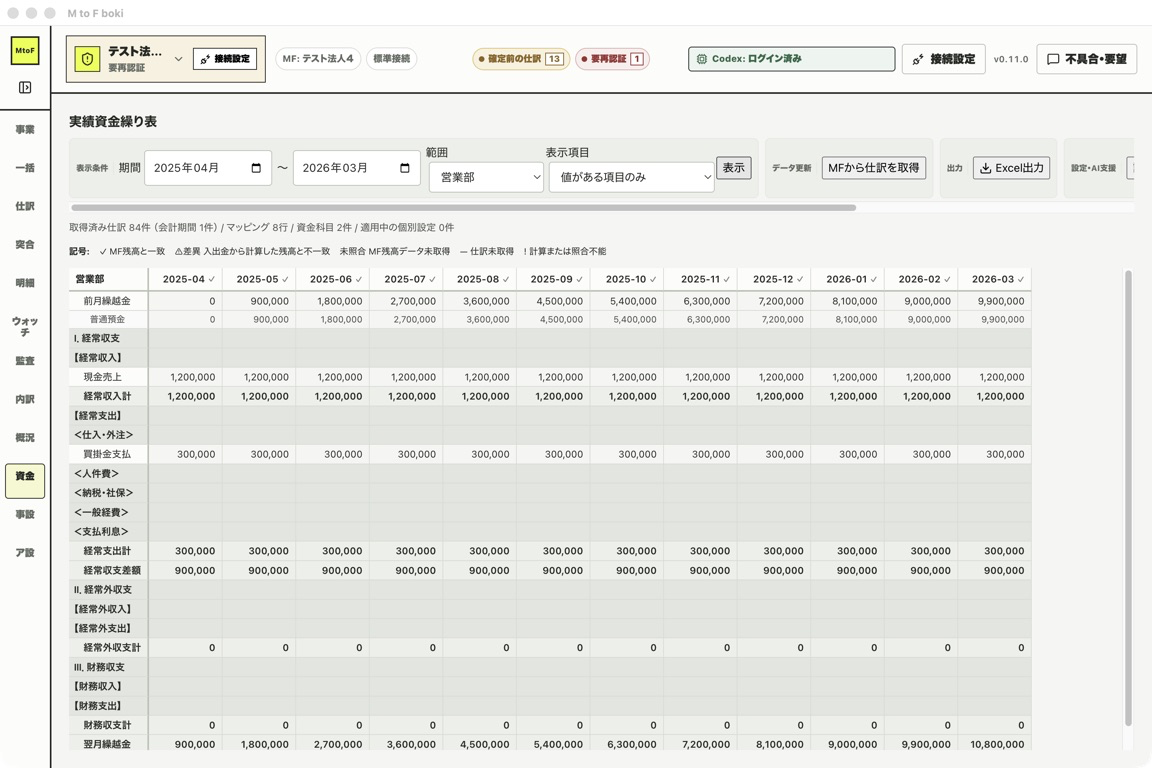Click 接続設定 inside the company card

(225, 59)
